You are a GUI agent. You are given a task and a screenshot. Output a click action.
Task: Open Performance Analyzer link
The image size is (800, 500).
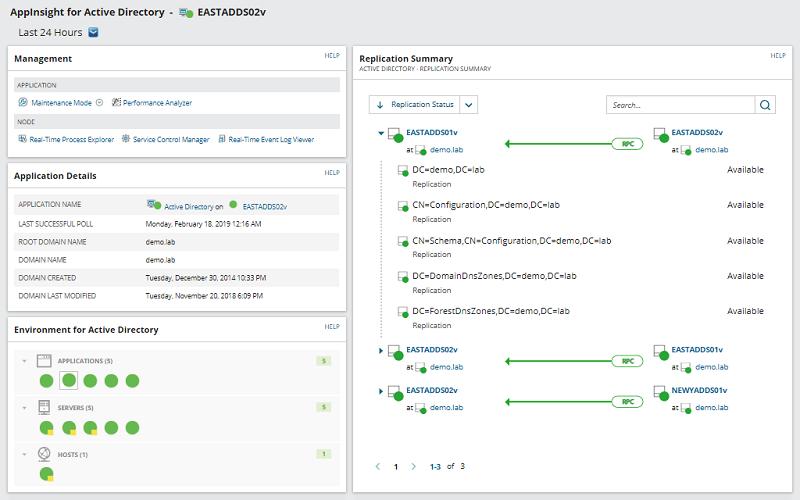click(x=157, y=103)
